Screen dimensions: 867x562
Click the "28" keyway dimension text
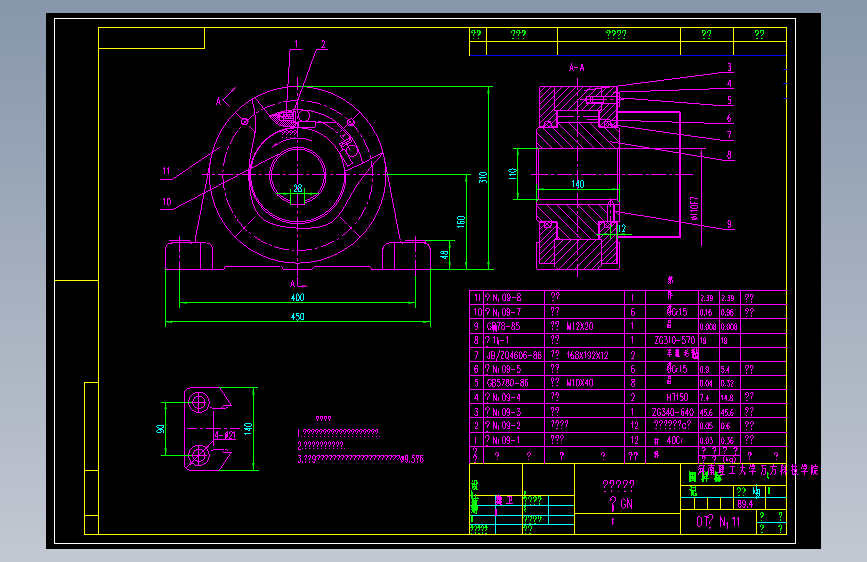(x=298, y=188)
